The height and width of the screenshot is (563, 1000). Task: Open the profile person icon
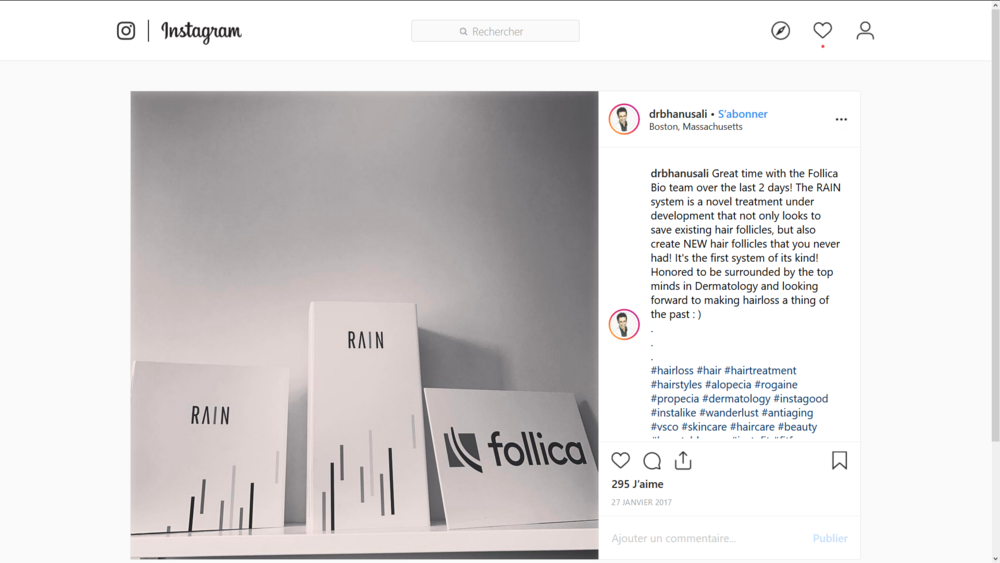point(865,31)
